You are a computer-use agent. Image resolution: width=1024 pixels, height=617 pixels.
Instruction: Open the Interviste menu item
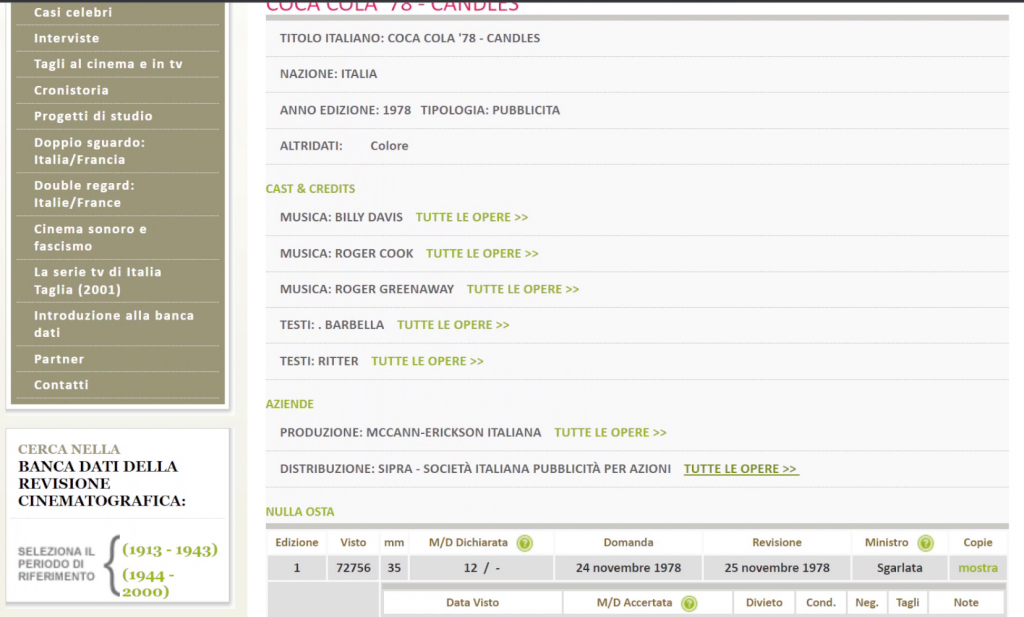click(x=67, y=38)
